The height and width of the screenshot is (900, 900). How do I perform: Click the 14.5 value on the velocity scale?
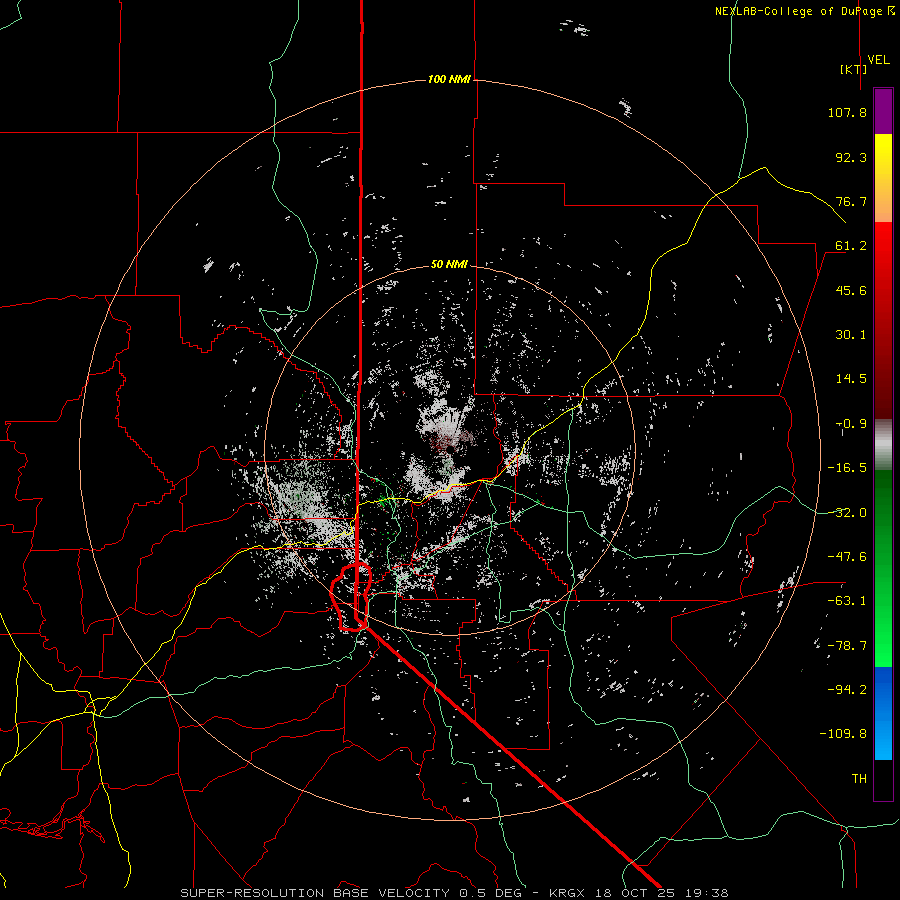(851, 379)
